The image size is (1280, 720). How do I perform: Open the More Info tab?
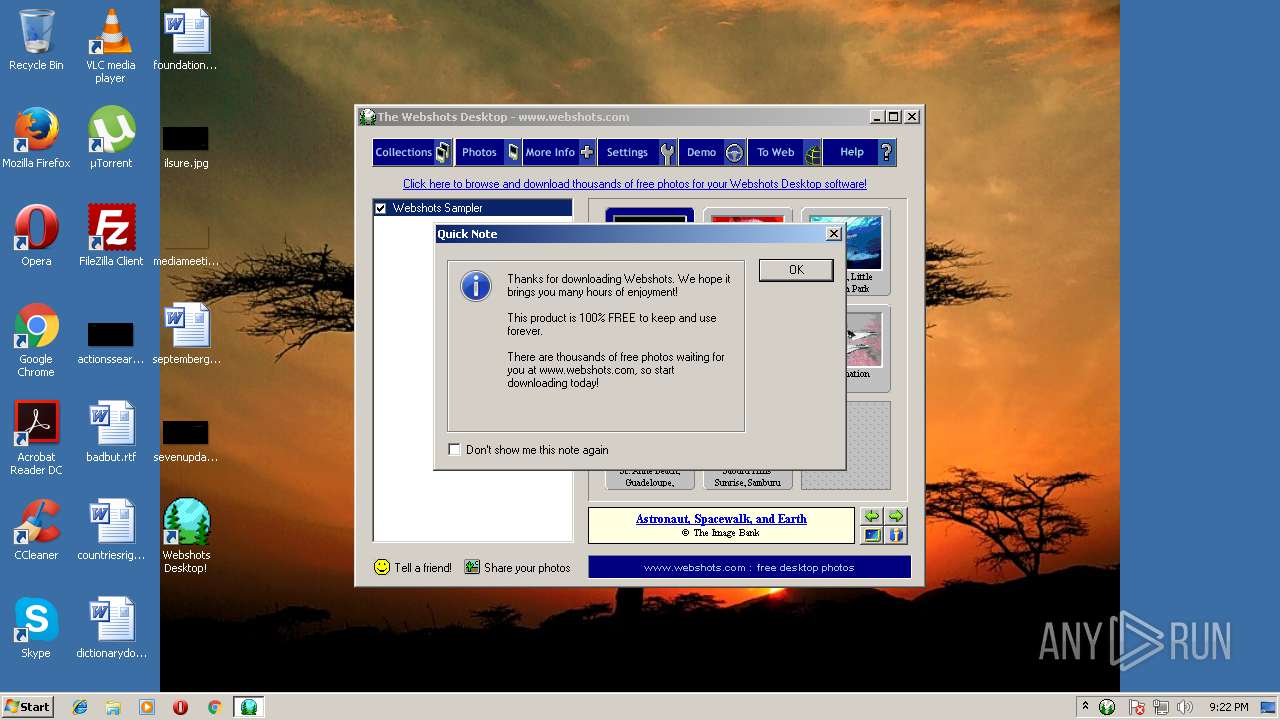[x=559, y=152]
